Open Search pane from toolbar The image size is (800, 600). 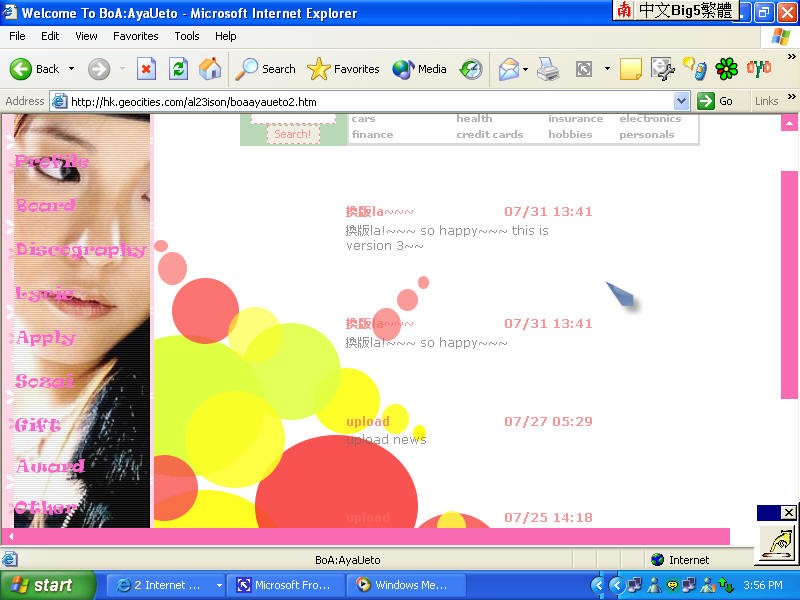(x=265, y=69)
